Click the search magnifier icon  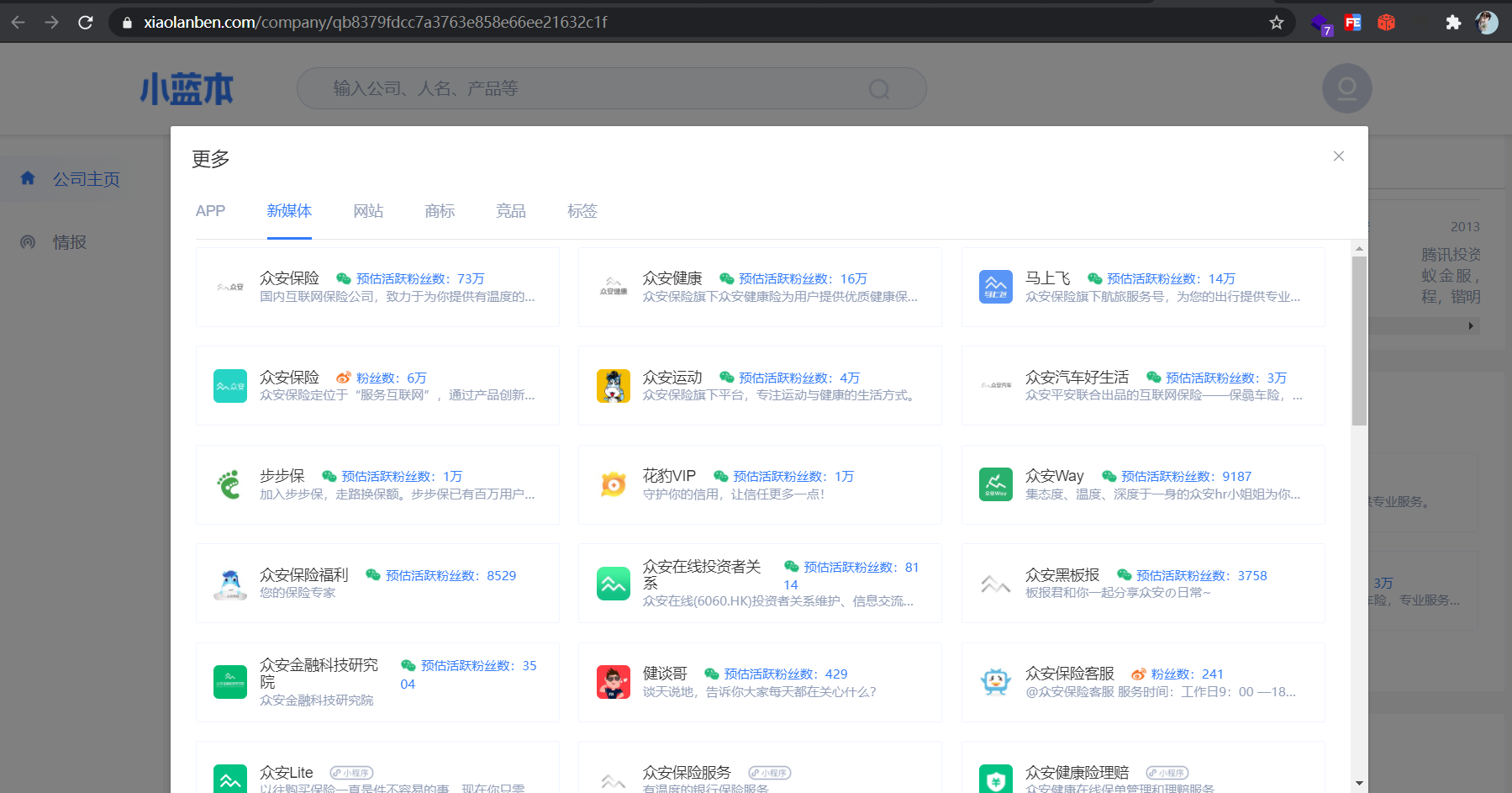pos(879,89)
